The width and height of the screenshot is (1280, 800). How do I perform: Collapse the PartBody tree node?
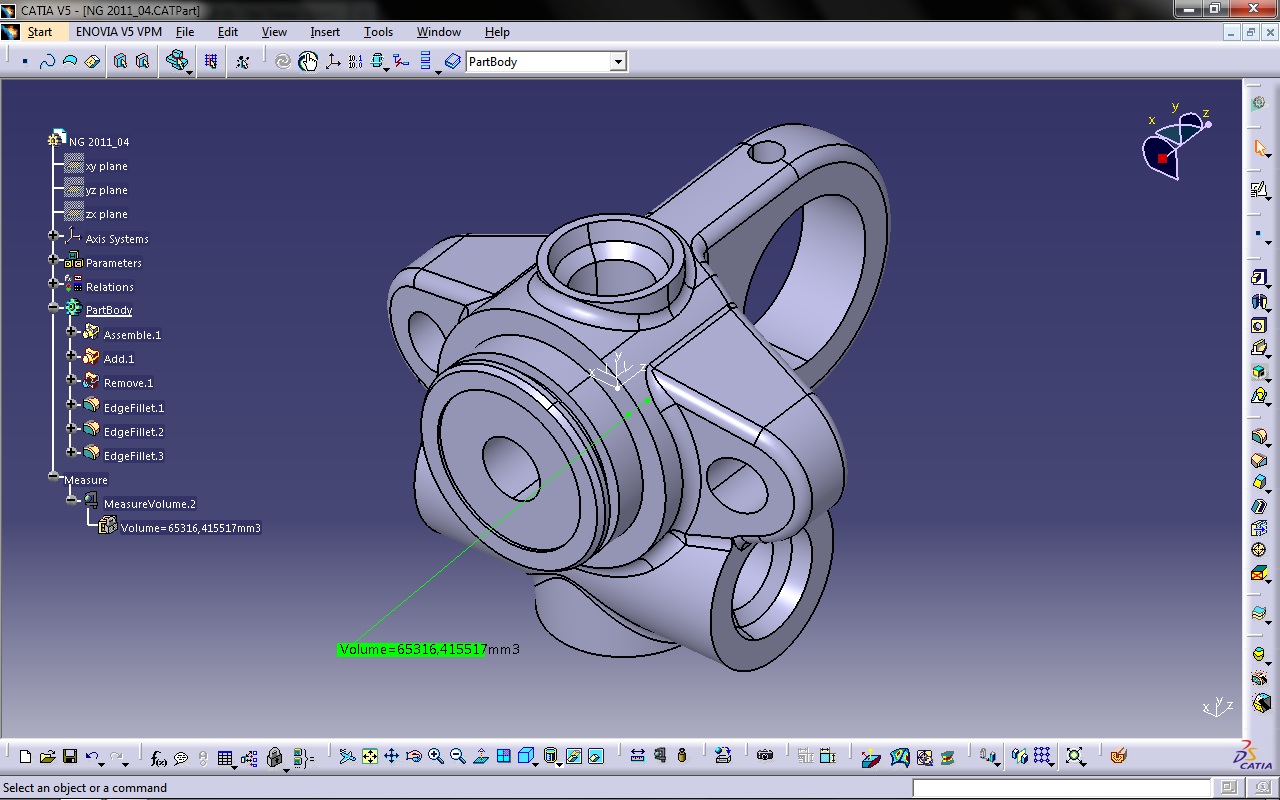pyautogui.click(x=54, y=308)
